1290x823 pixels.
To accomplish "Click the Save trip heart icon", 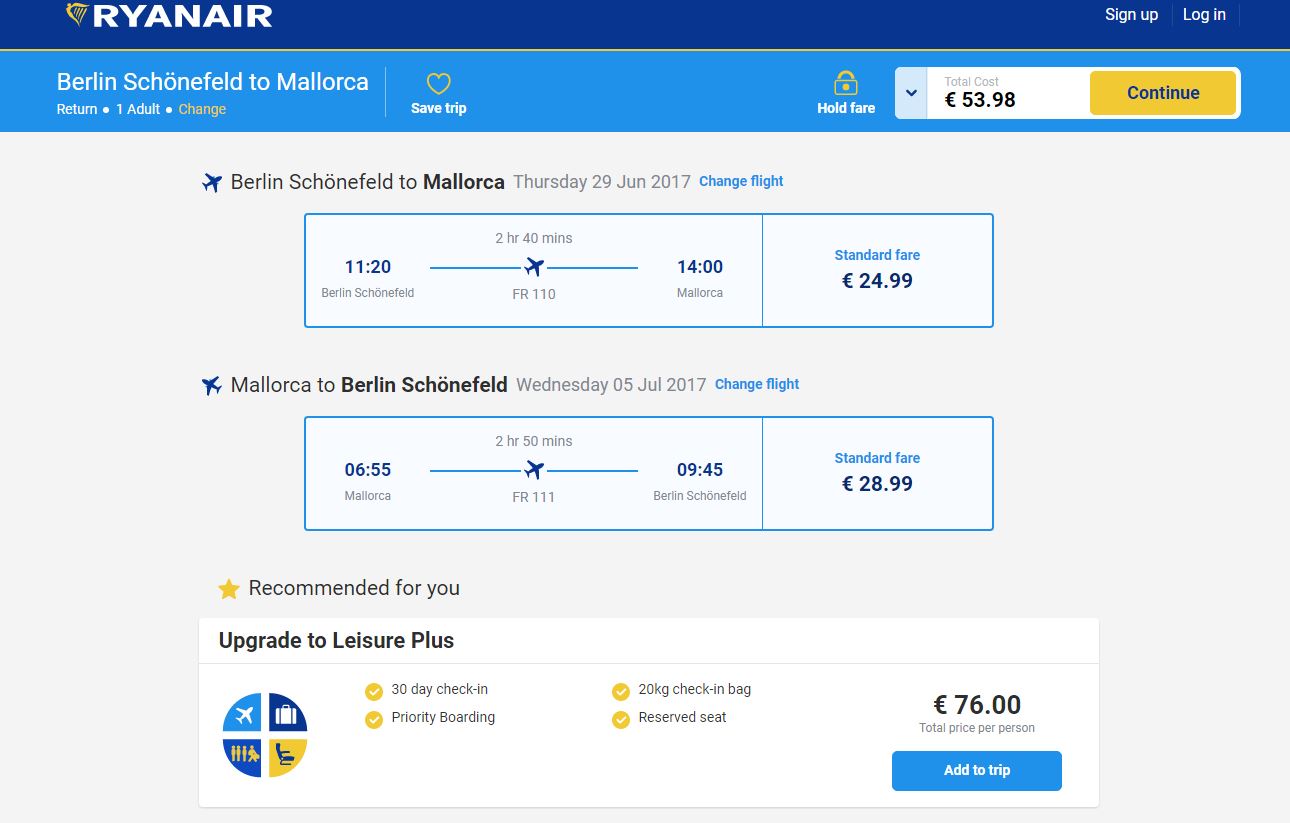I will (439, 83).
